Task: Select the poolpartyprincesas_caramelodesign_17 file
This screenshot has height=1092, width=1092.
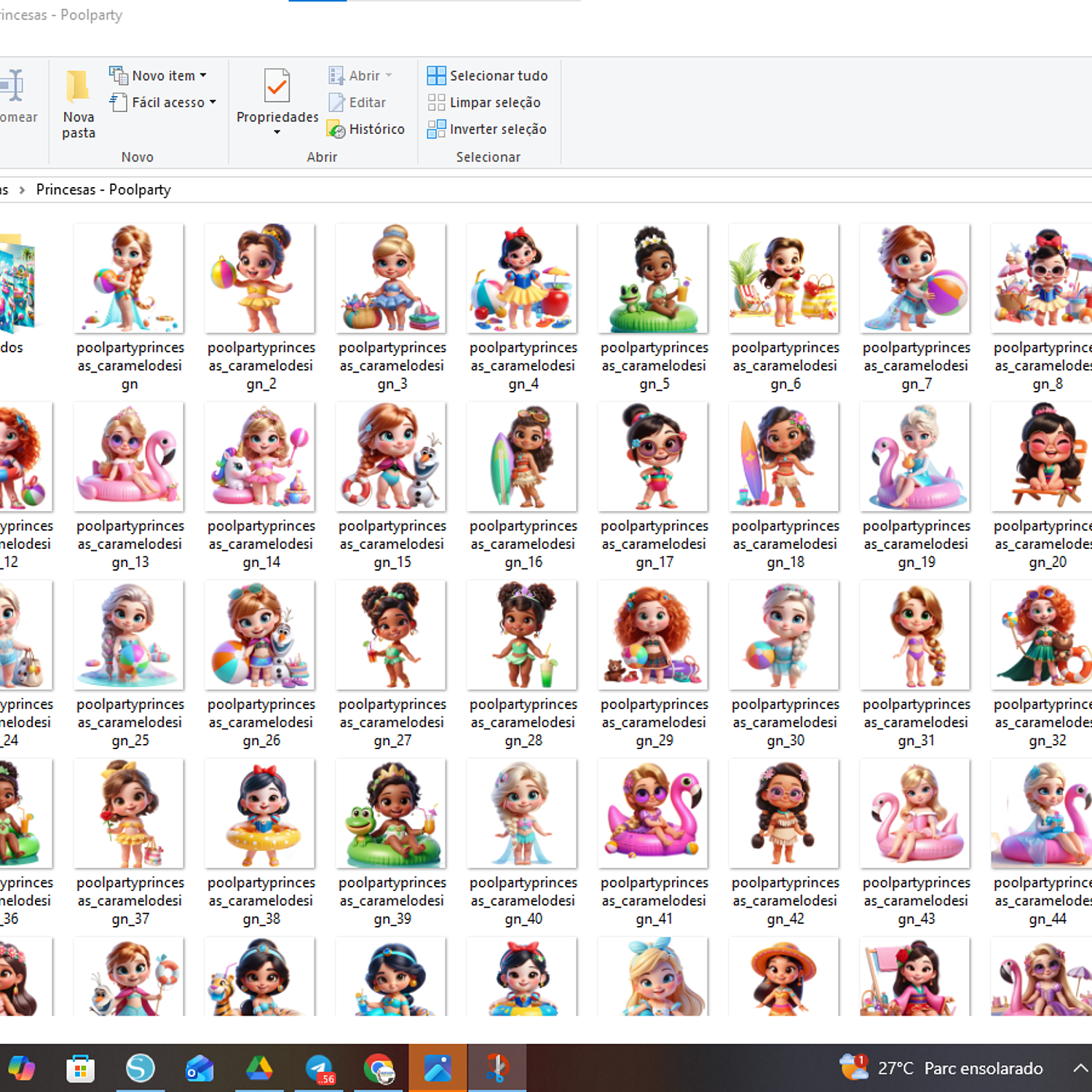Action: coord(653,456)
